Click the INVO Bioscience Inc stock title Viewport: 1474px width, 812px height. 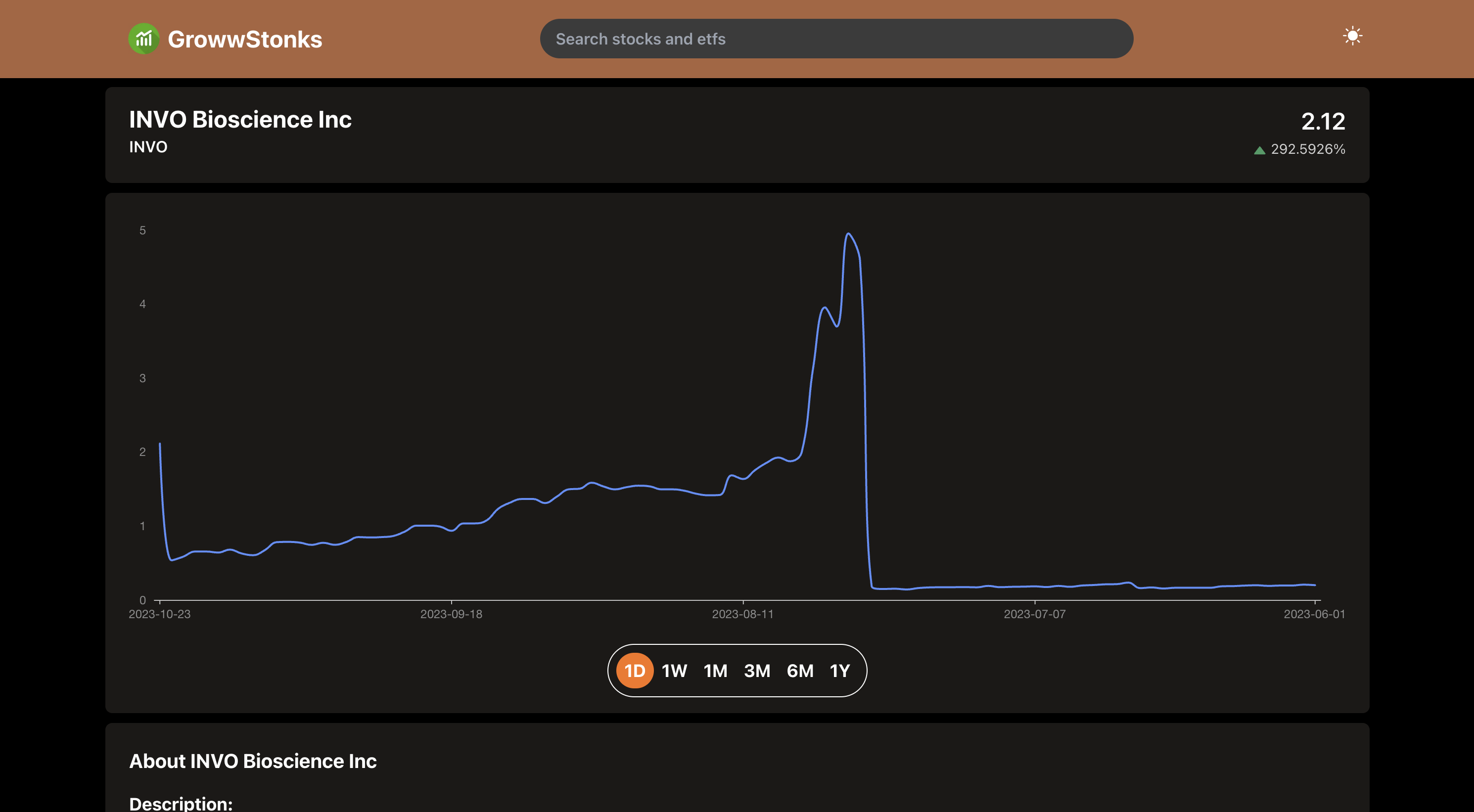click(x=240, y=120)
